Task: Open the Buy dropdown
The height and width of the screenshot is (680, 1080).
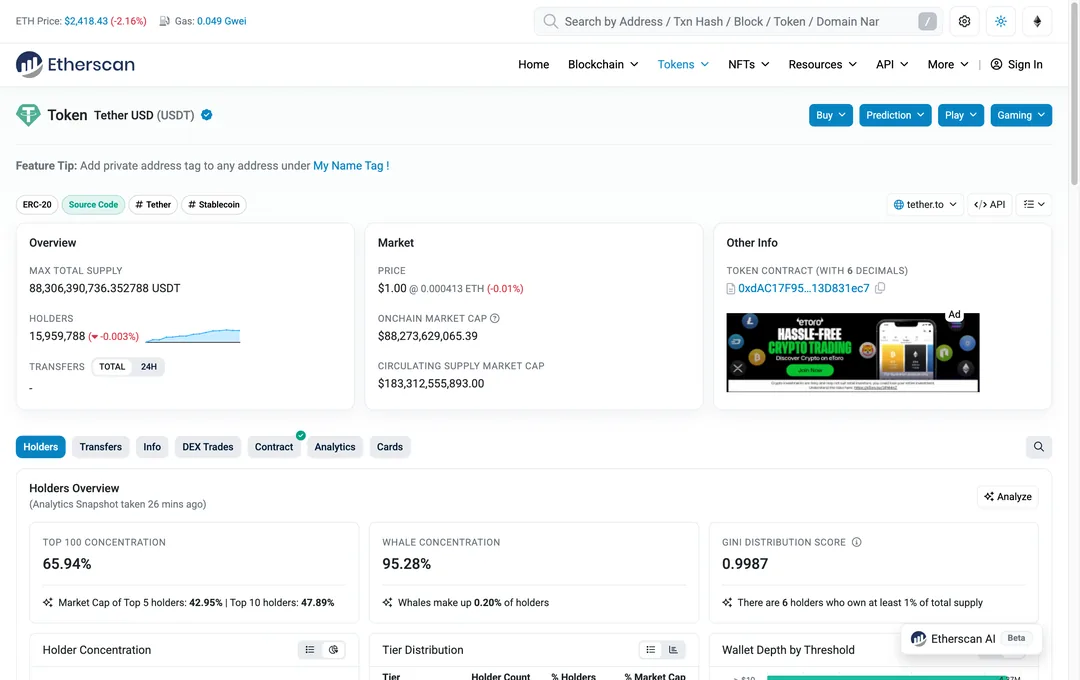Action: (x=831, y=115)
